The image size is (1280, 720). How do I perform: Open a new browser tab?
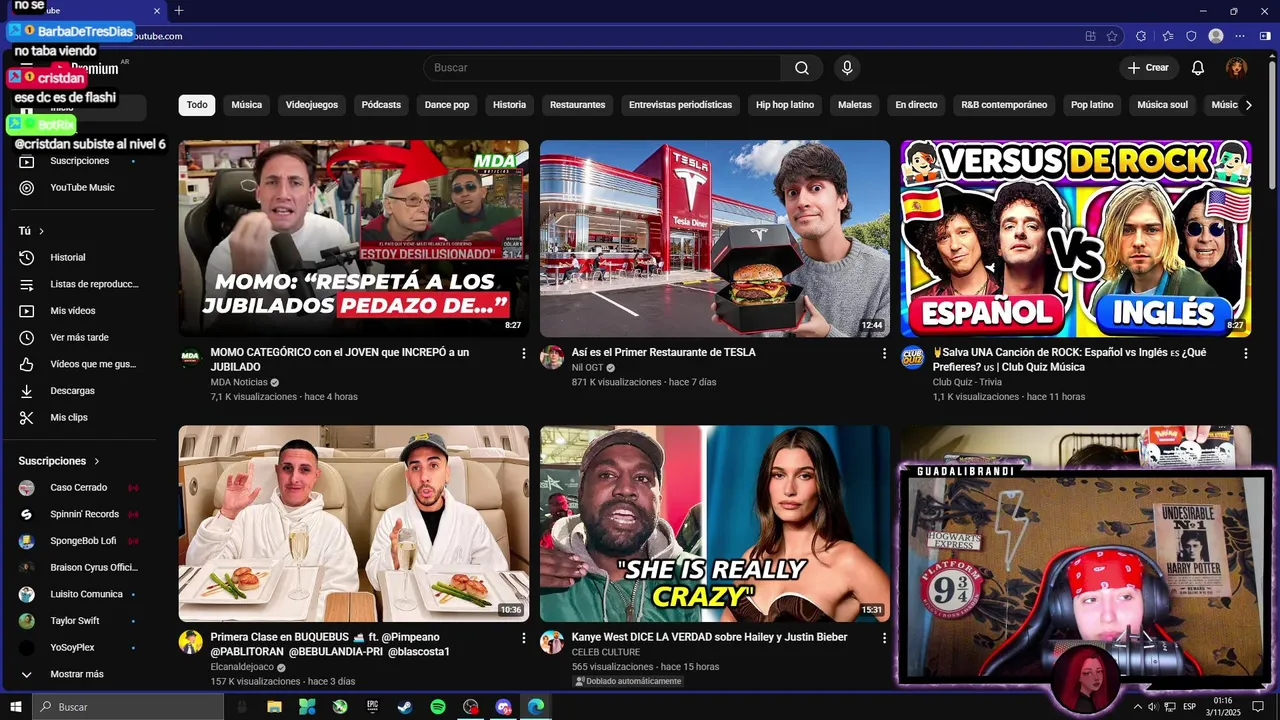pyautogui.click(x=179, y=11)
